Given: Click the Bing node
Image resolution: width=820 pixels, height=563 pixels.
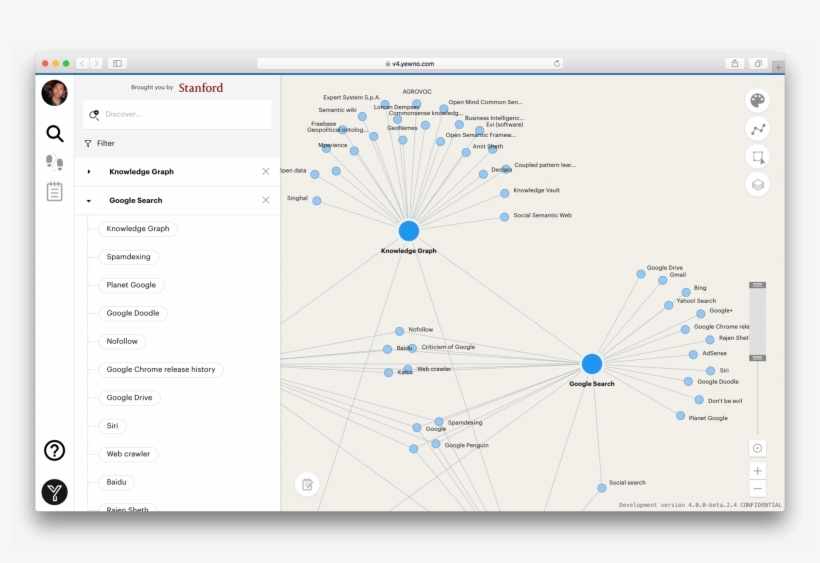Looking at the screenshot, I should [686, 292].
